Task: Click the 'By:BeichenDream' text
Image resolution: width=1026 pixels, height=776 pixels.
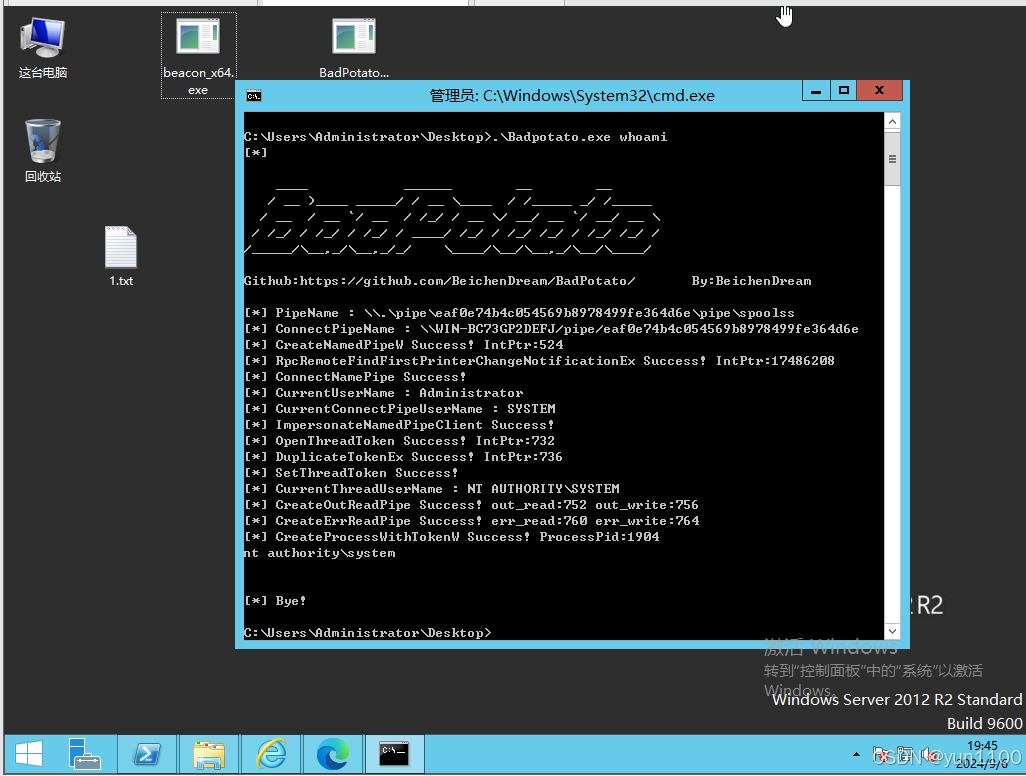Action: pyautogui.click(x=751, y=281)
